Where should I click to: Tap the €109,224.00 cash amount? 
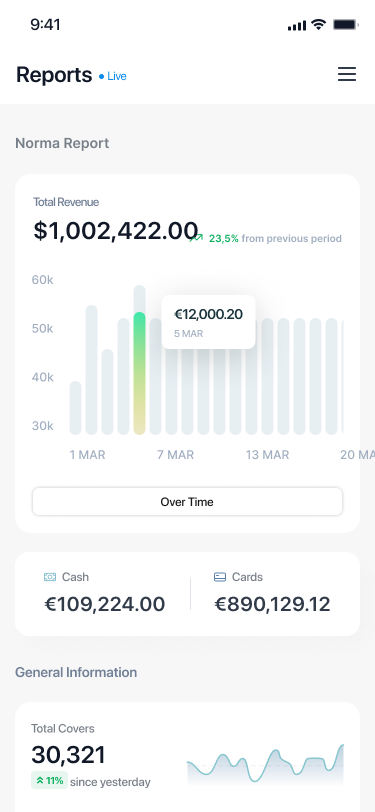(x=105, y=604)
